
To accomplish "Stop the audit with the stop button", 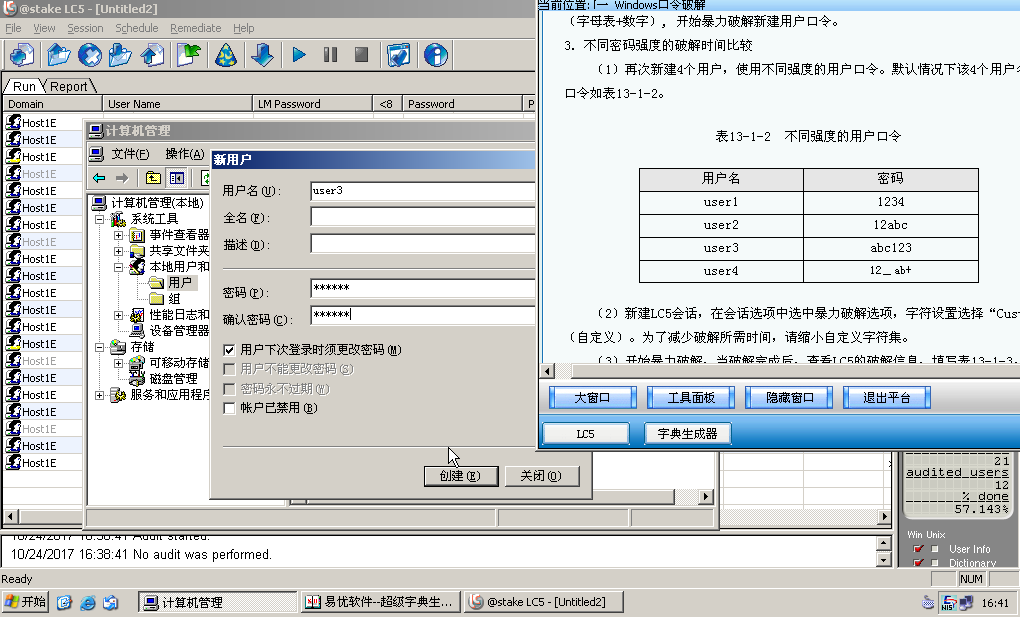I will pyautogui.click(x=362, y=55).
